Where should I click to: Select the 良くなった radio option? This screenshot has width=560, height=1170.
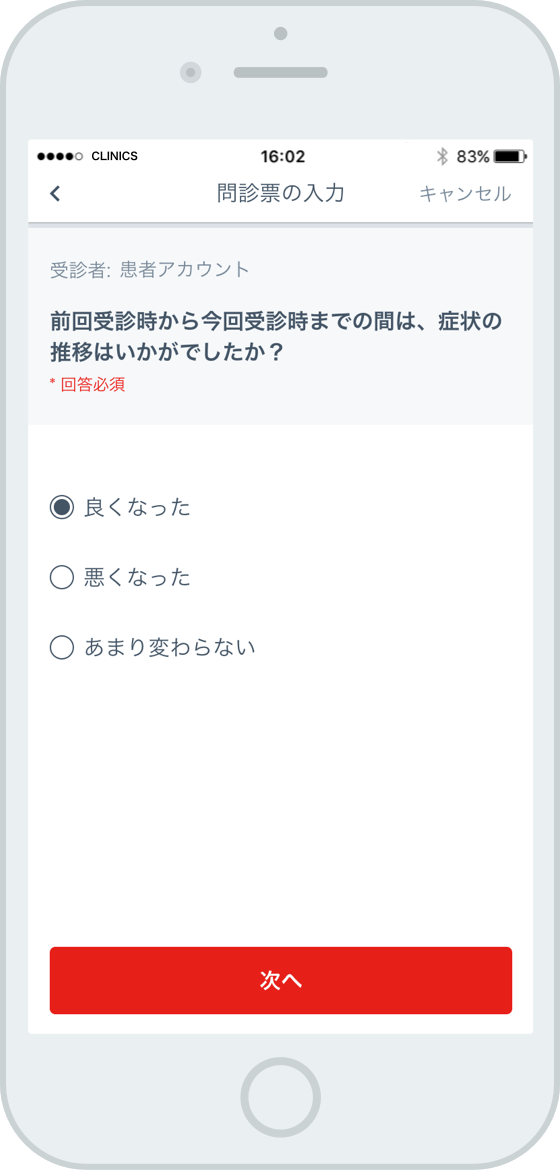120,508
